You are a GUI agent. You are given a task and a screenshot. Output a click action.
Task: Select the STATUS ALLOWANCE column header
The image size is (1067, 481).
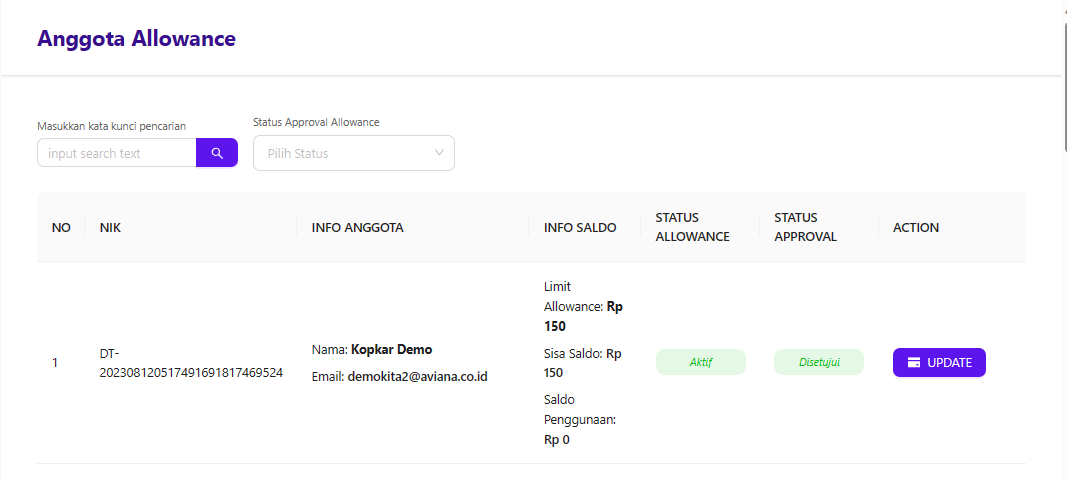click(x=692, y=228)
